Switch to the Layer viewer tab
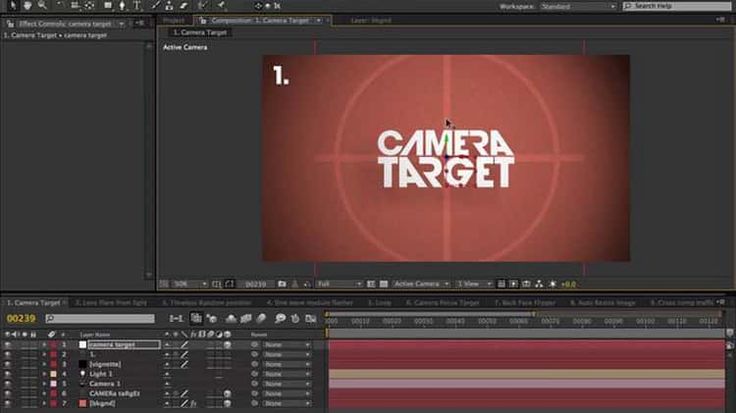This screenshot has width=736, height=413. coord(371,20)
